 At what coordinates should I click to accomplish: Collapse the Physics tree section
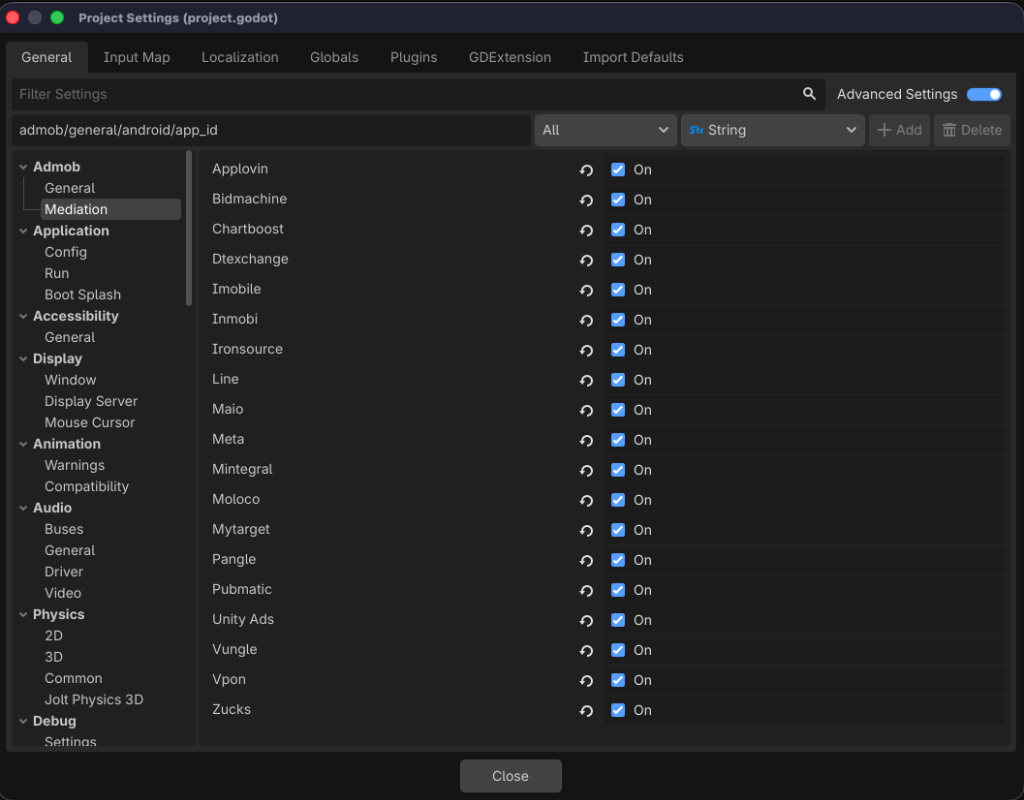24,615
